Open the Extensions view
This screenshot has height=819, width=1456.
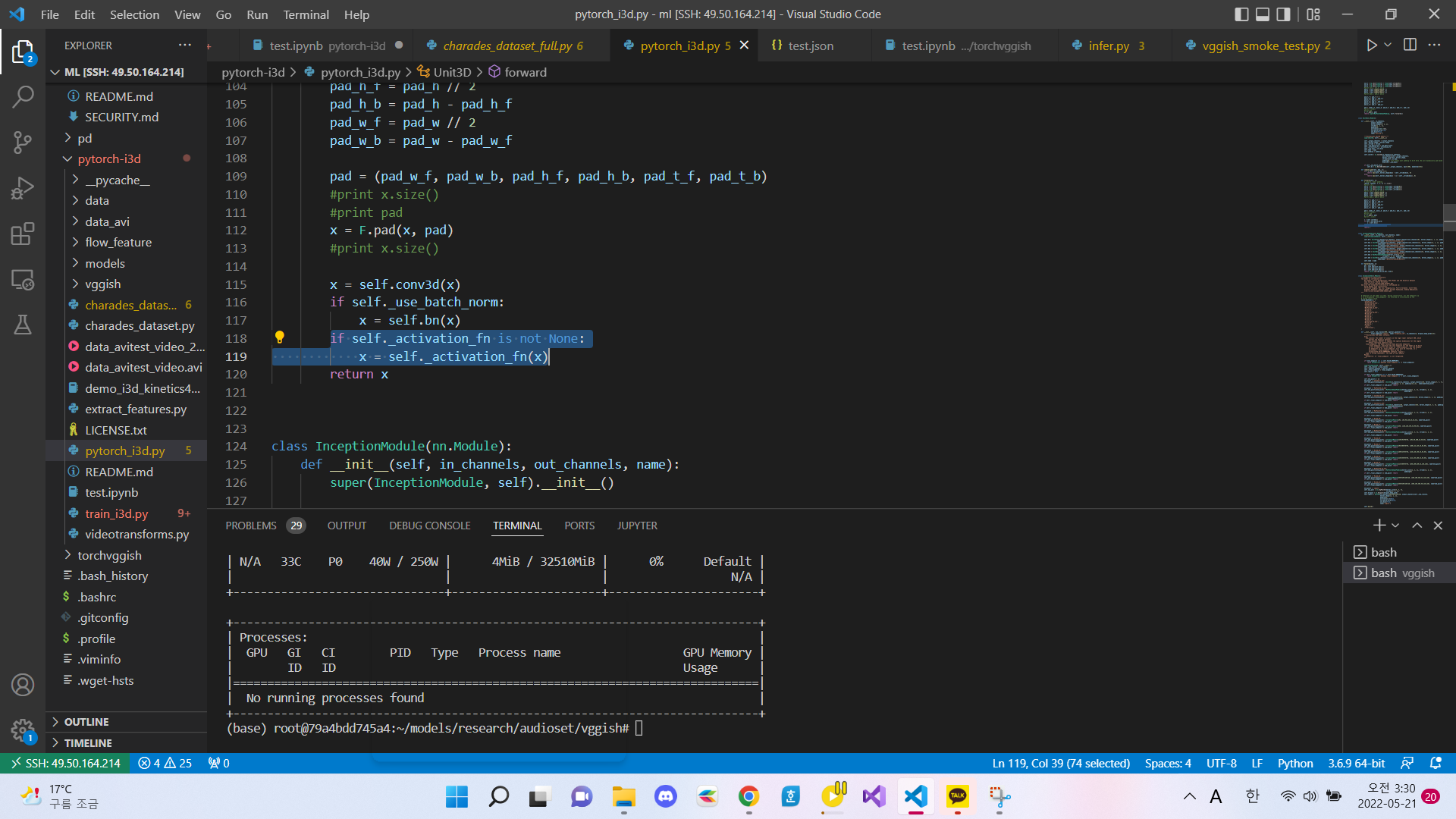[x=23, y=234]
